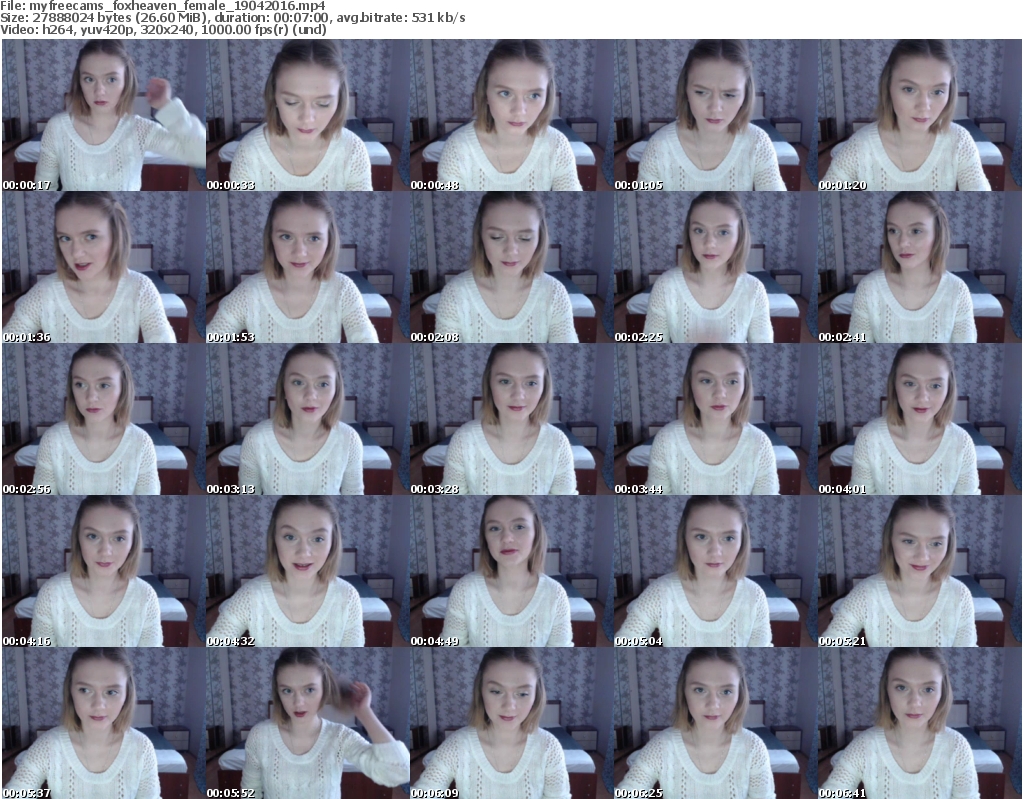Screen dimensions: 1024x799
Task: Click the thumbnail frame stamped 00:03:13
Action: [308, 419]
